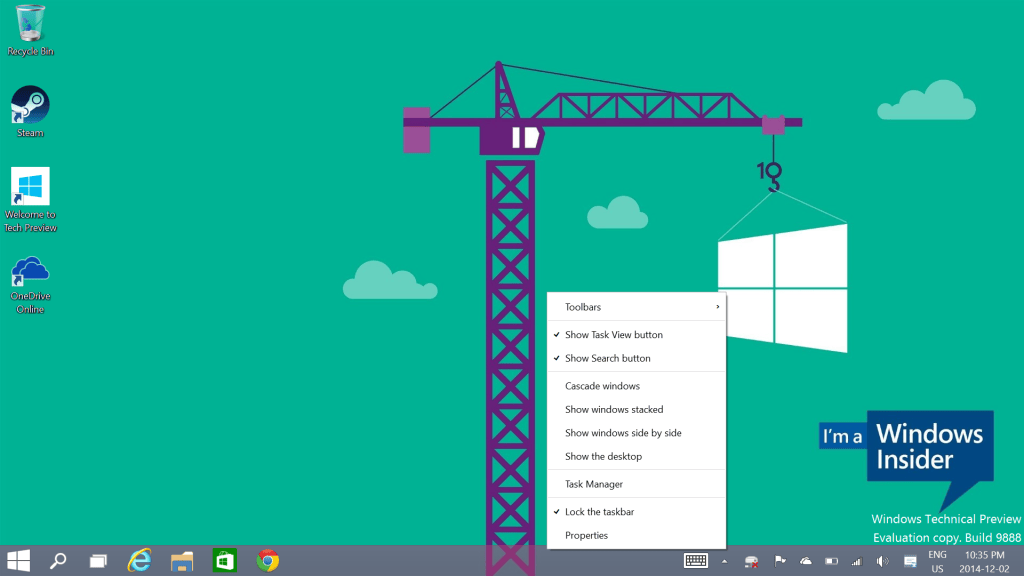This screenshot has width=1024, height=576.
Task: Choose Show the desktop
Action: click(637, 456)
